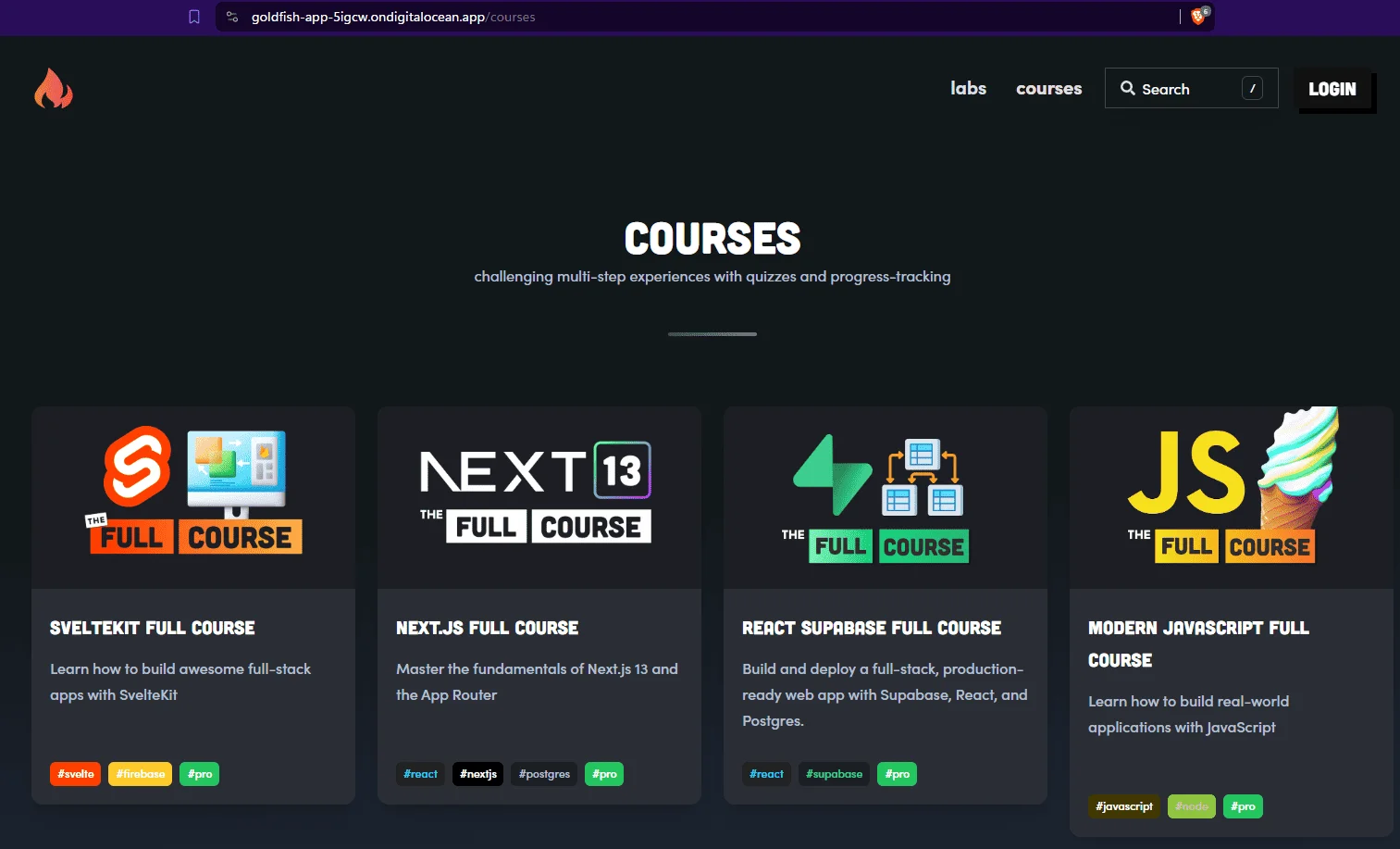
Task: Click the flame logo in the header
Action: point(54,88)
